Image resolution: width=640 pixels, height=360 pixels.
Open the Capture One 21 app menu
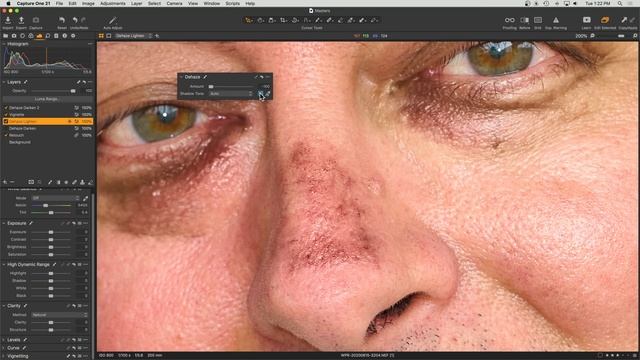(33, 3)
